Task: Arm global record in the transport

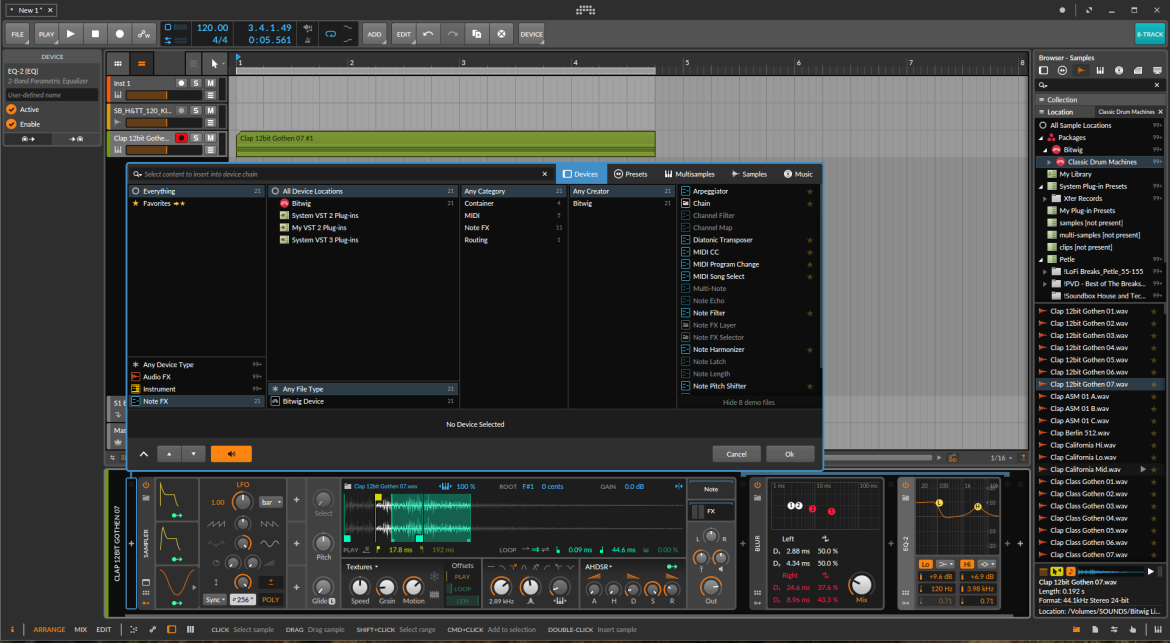Action: pyautogui.click(x=119, y=34)
